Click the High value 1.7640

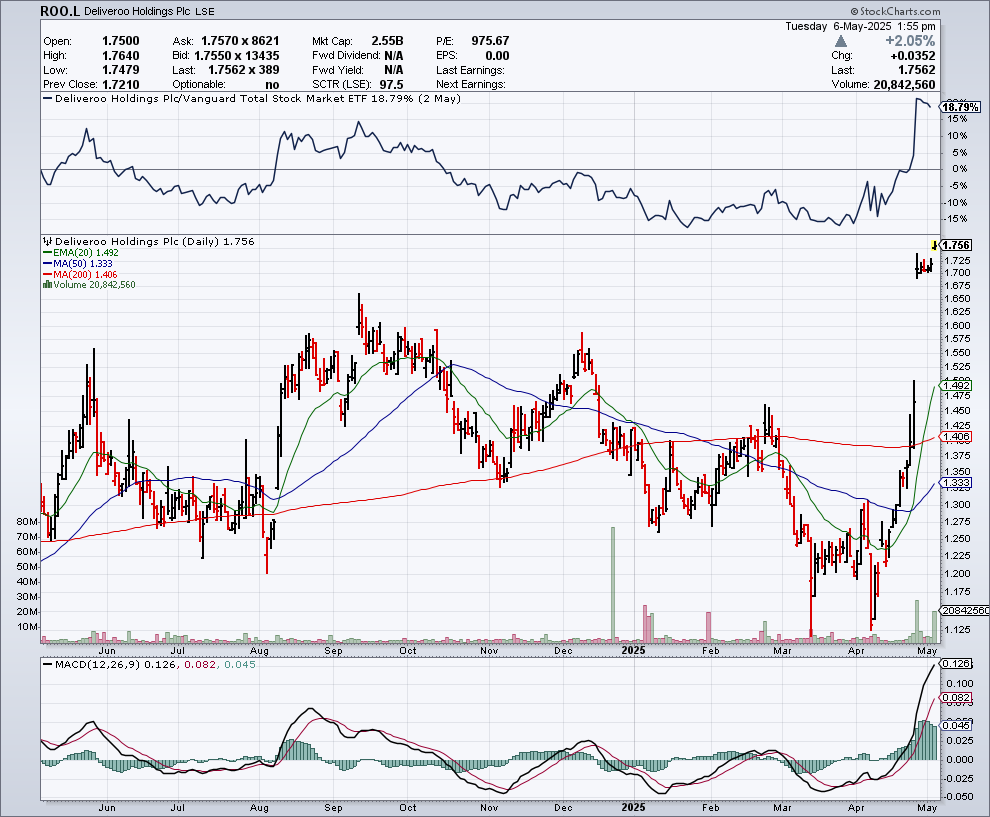[x=121, y=56]
